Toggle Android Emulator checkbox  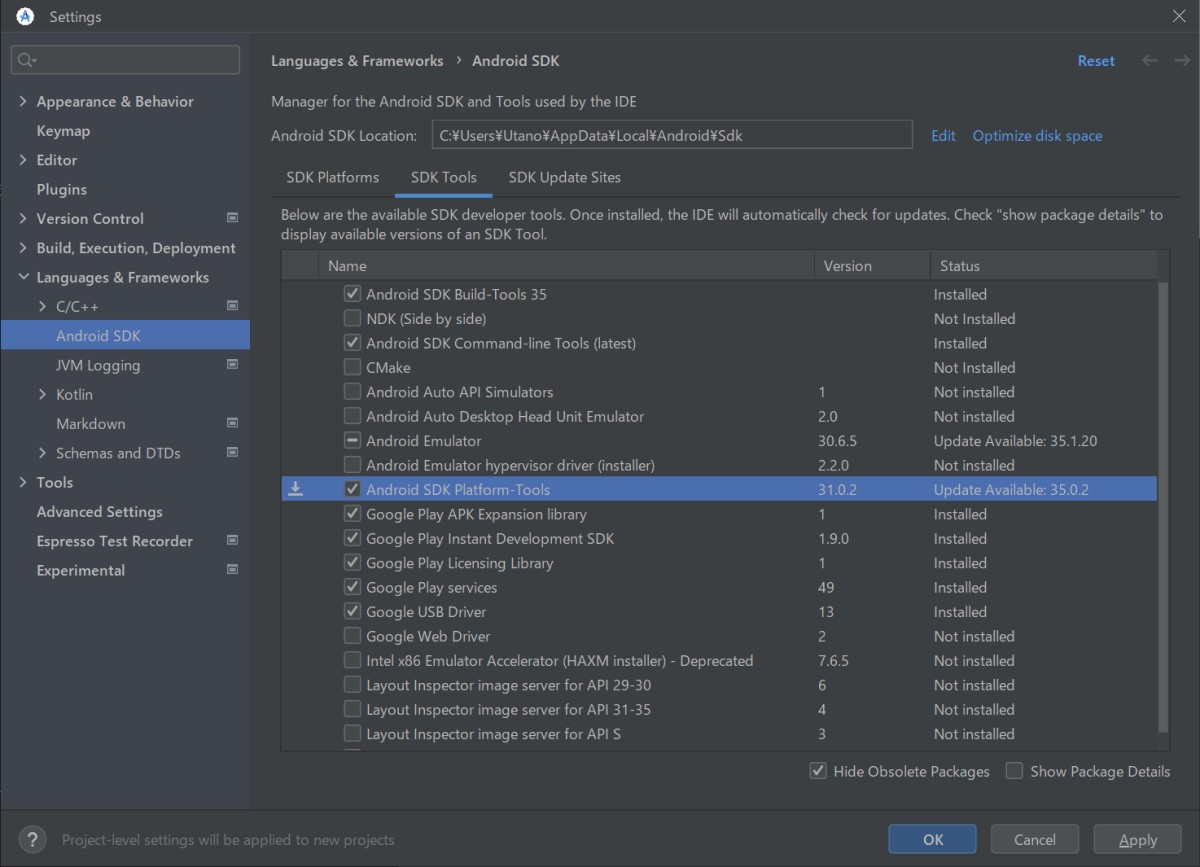click(x=352, y=440)
